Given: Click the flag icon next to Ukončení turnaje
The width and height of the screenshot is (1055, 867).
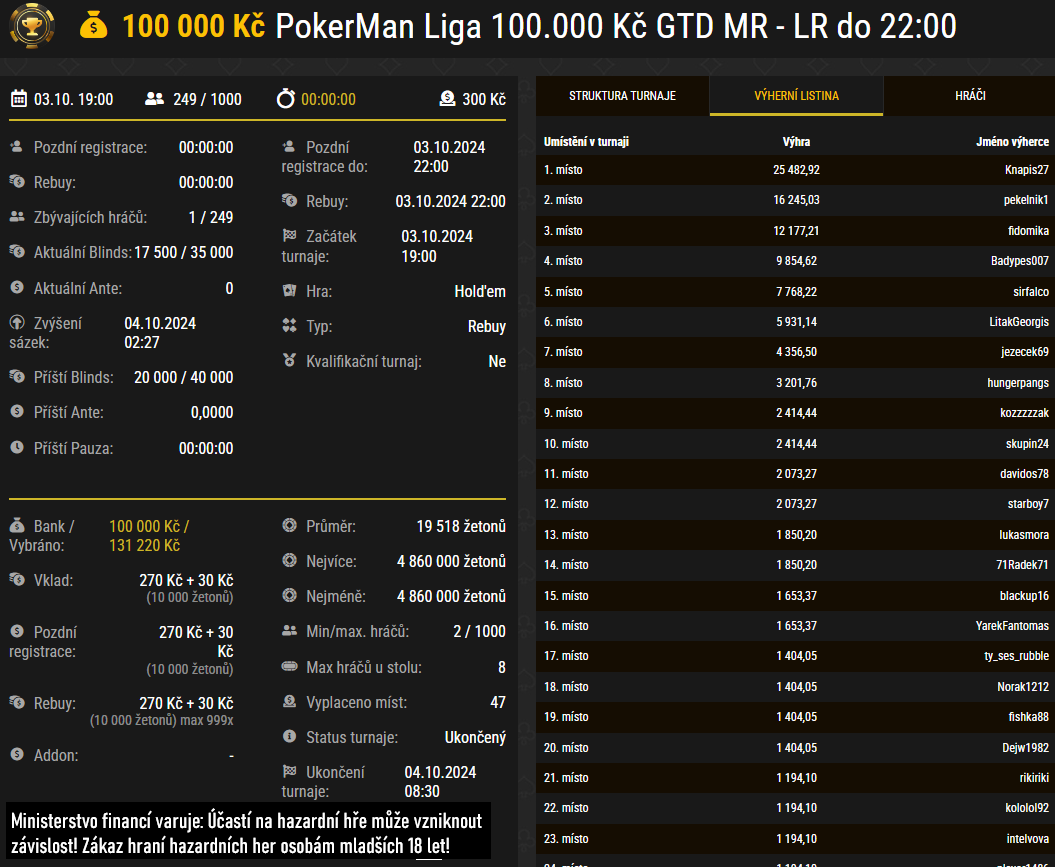Looking at the screenshot, I should pyautogui.click(x=289, y=771).
